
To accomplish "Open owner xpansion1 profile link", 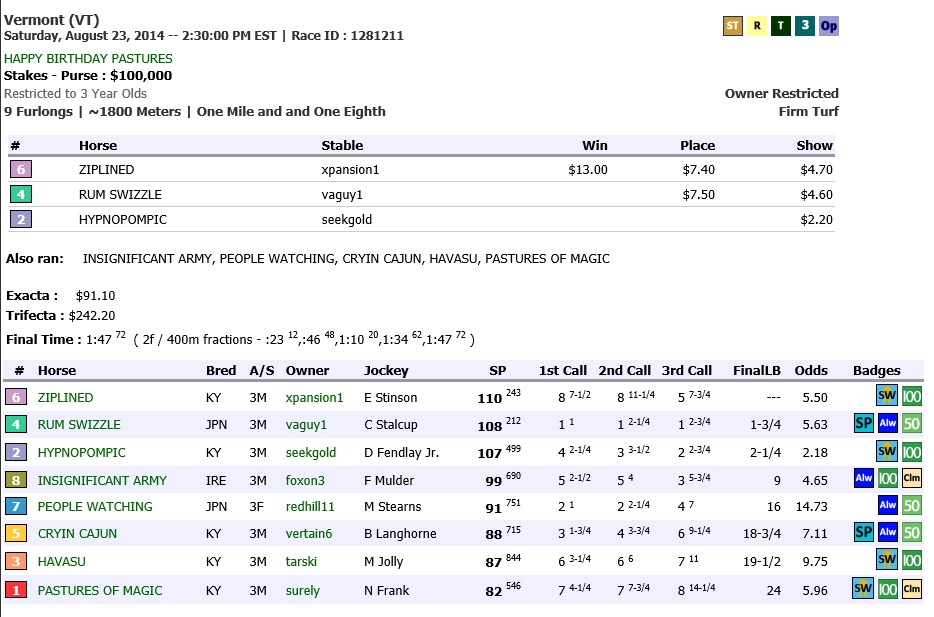I will coord(314,398).
